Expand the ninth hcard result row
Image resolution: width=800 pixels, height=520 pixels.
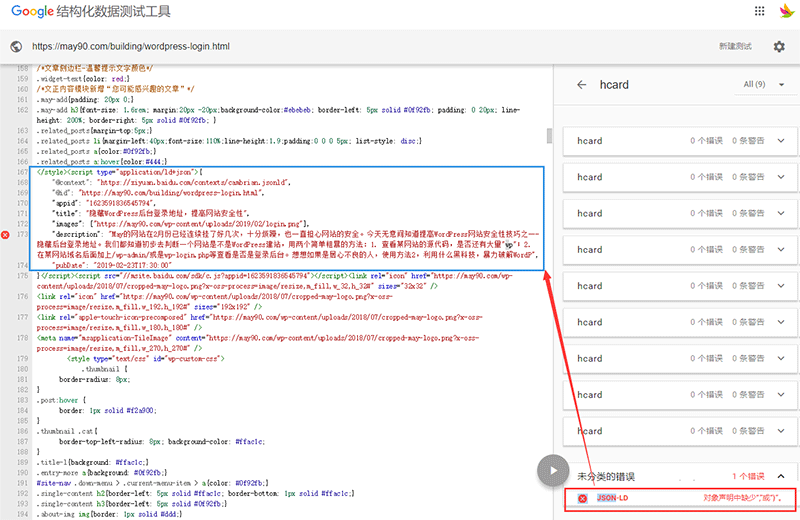tap(680, 431)
